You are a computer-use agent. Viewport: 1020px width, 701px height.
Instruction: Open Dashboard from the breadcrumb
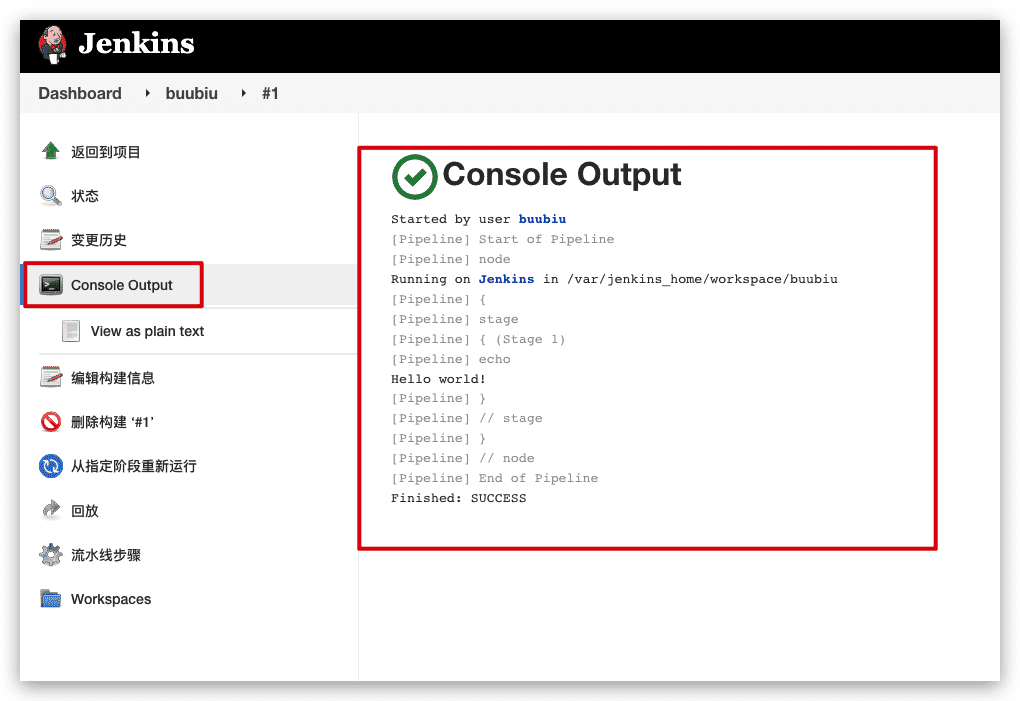pos(80,93)
